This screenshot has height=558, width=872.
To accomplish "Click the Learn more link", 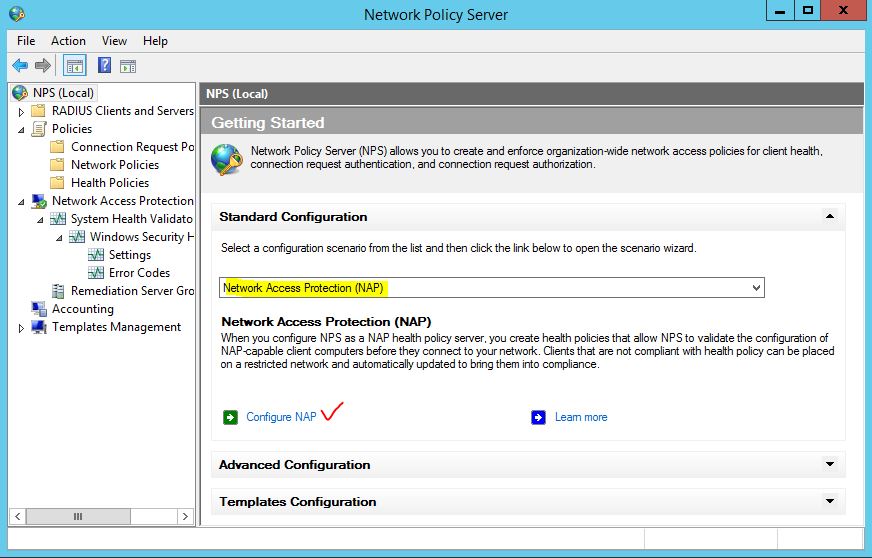I will (x=581, y=417).
